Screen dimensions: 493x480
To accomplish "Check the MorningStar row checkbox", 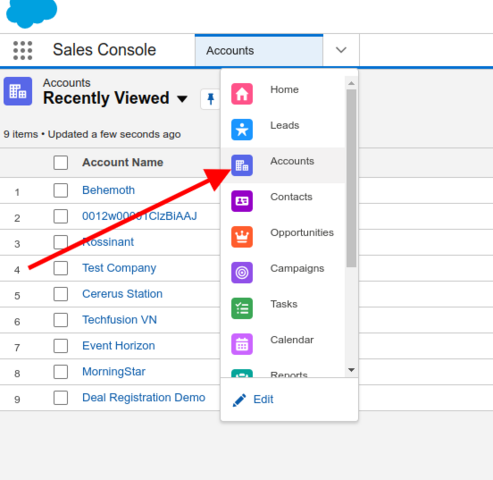I will (x=61, y=372).
